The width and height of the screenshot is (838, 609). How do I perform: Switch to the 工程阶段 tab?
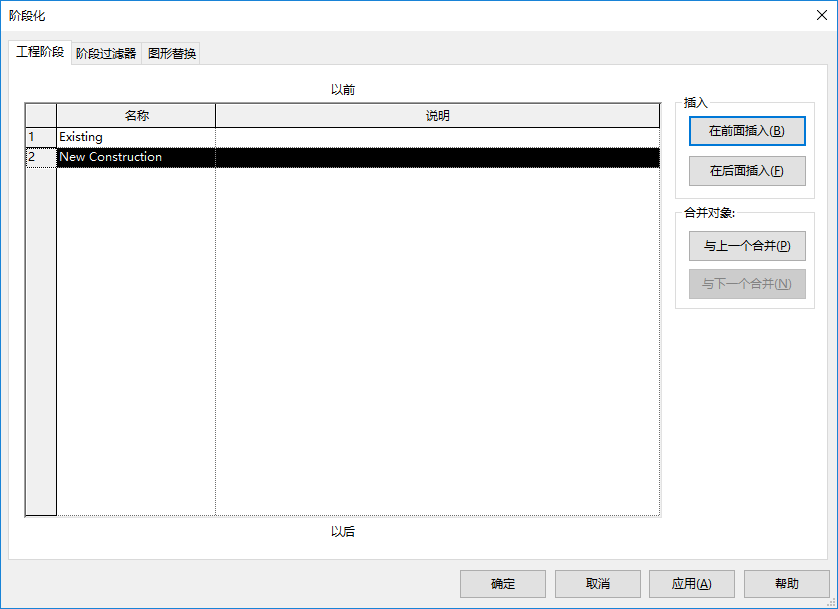point(40,52)
